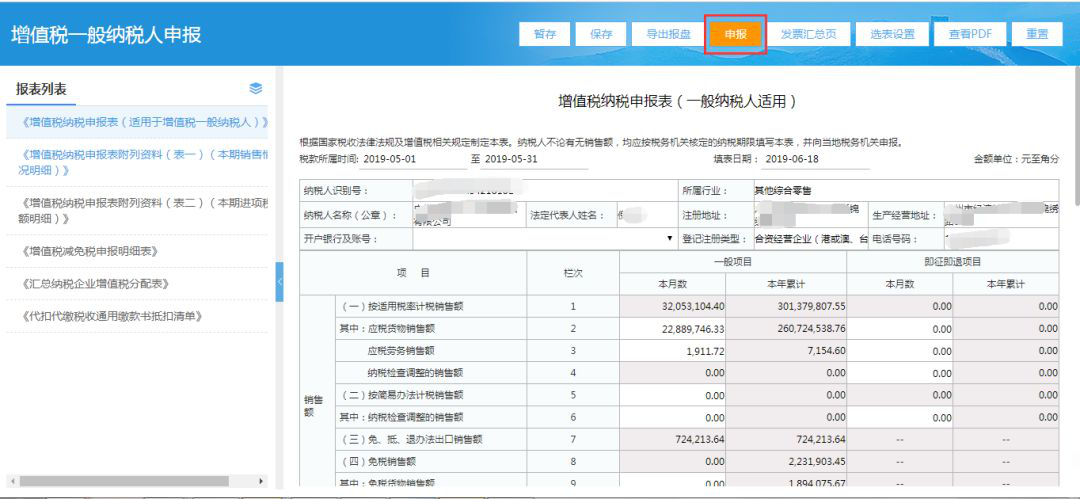Click the 本月数 cell 724,213.64 in row 7

point(672,439)
